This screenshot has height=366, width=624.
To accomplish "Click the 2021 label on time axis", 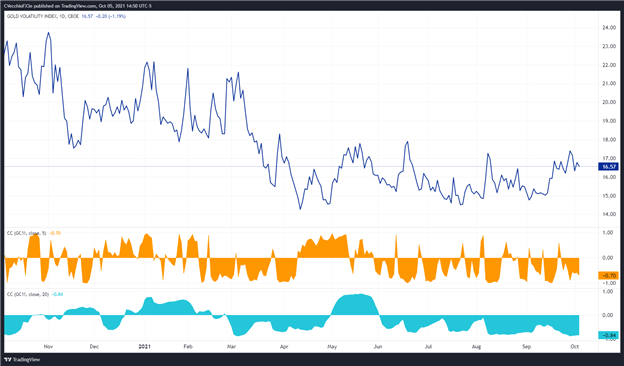I will (144, 347).
